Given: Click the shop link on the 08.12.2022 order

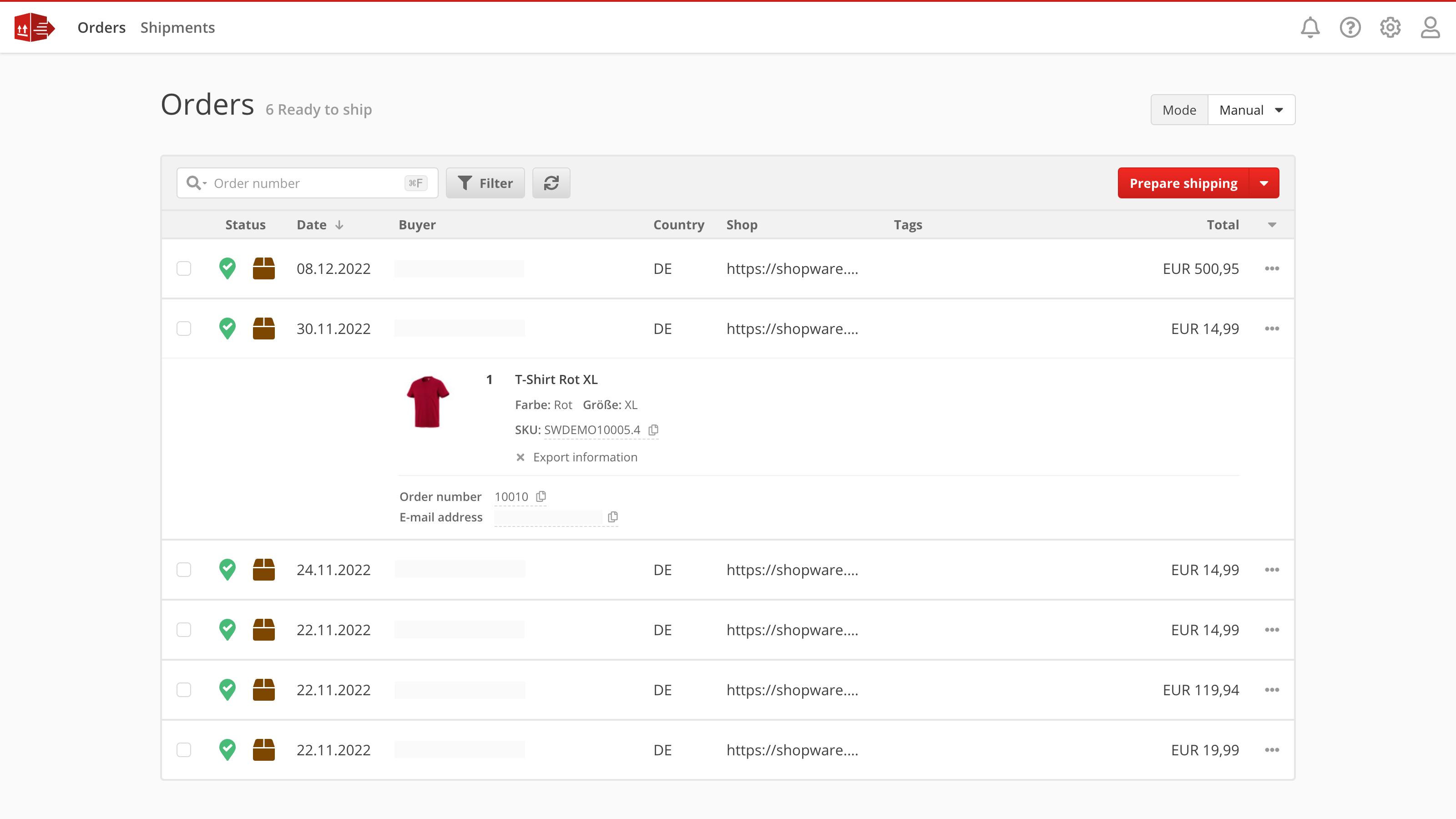Looking at the screenshot, I should point(792,268).
